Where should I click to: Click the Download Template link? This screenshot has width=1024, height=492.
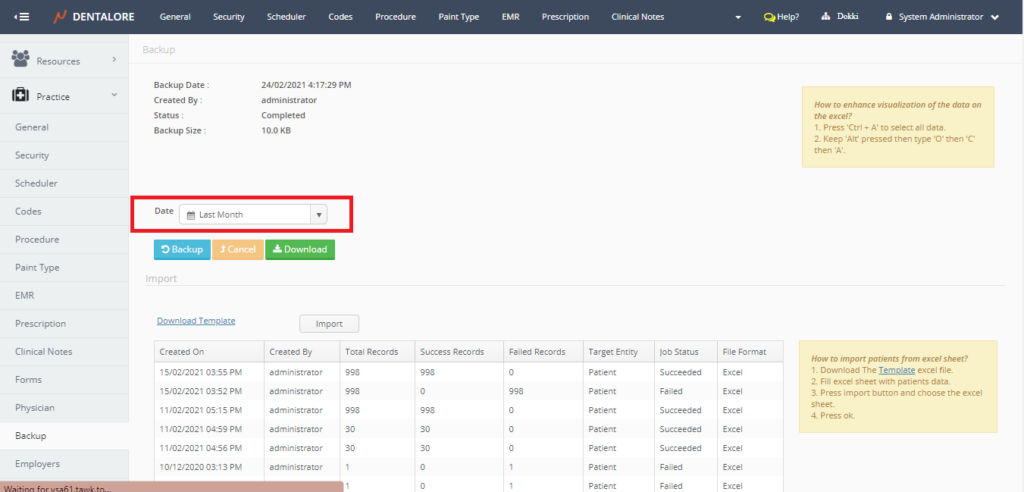(x=196, y=321)
